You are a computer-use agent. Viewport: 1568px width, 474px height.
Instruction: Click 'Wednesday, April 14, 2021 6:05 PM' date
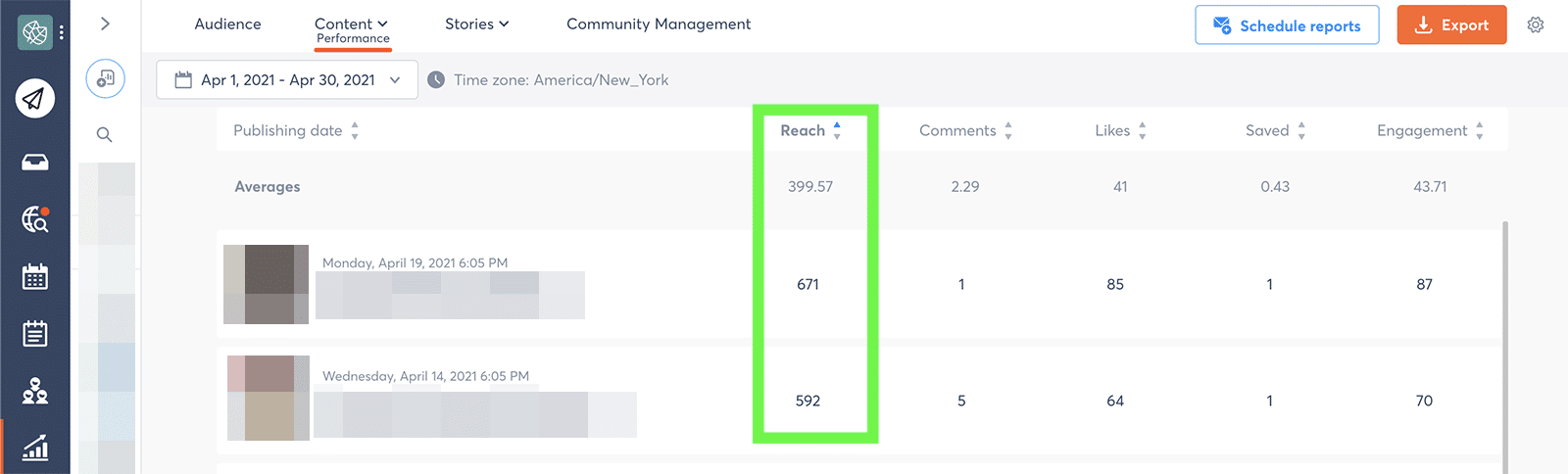425,376
